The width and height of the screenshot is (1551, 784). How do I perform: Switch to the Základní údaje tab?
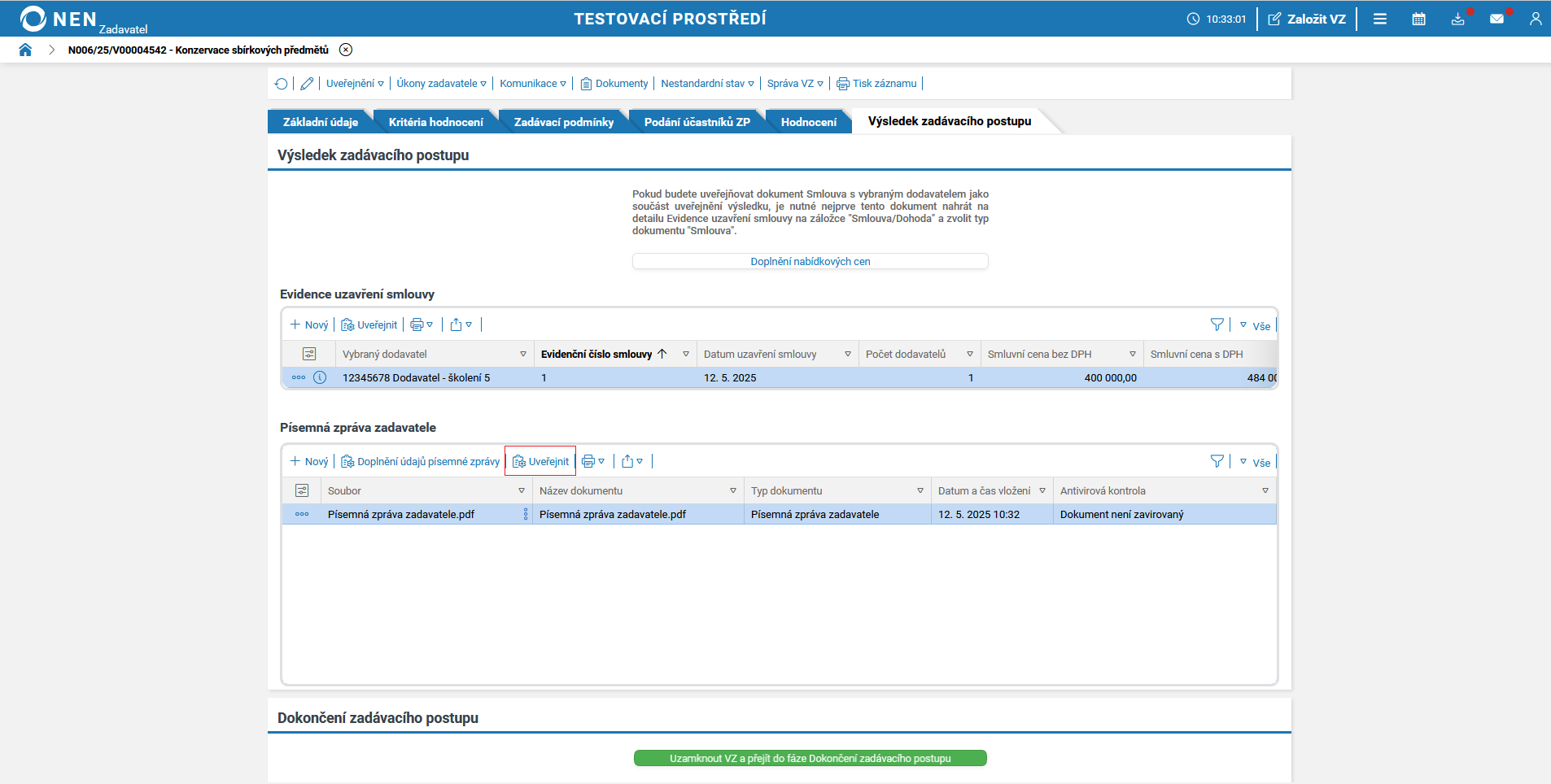pos(321,122)
